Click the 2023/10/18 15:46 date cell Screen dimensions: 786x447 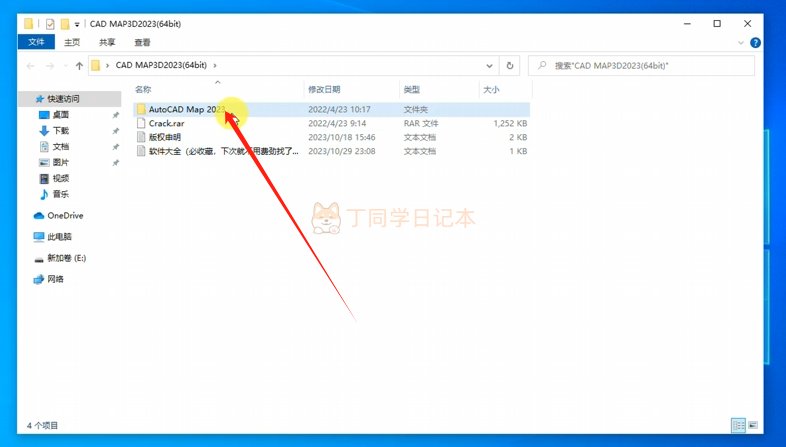click(x=342, y=137)
